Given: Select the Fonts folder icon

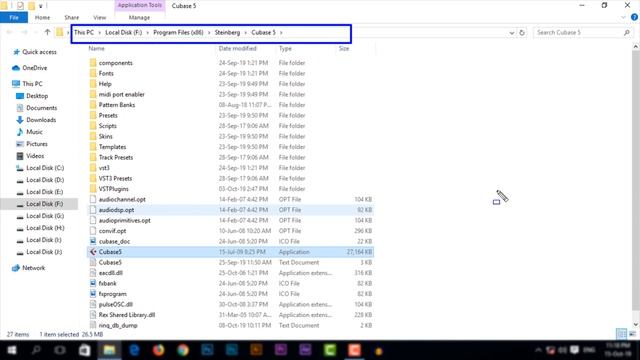Looking at the screenshot, I should click(x=93, y=73).
